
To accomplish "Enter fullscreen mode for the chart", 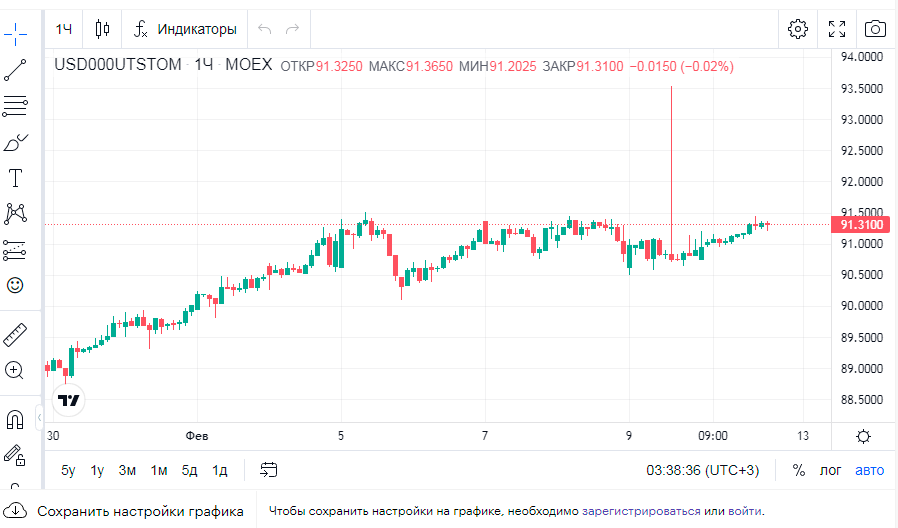I will pyautogui.click(x=837, y=29).
